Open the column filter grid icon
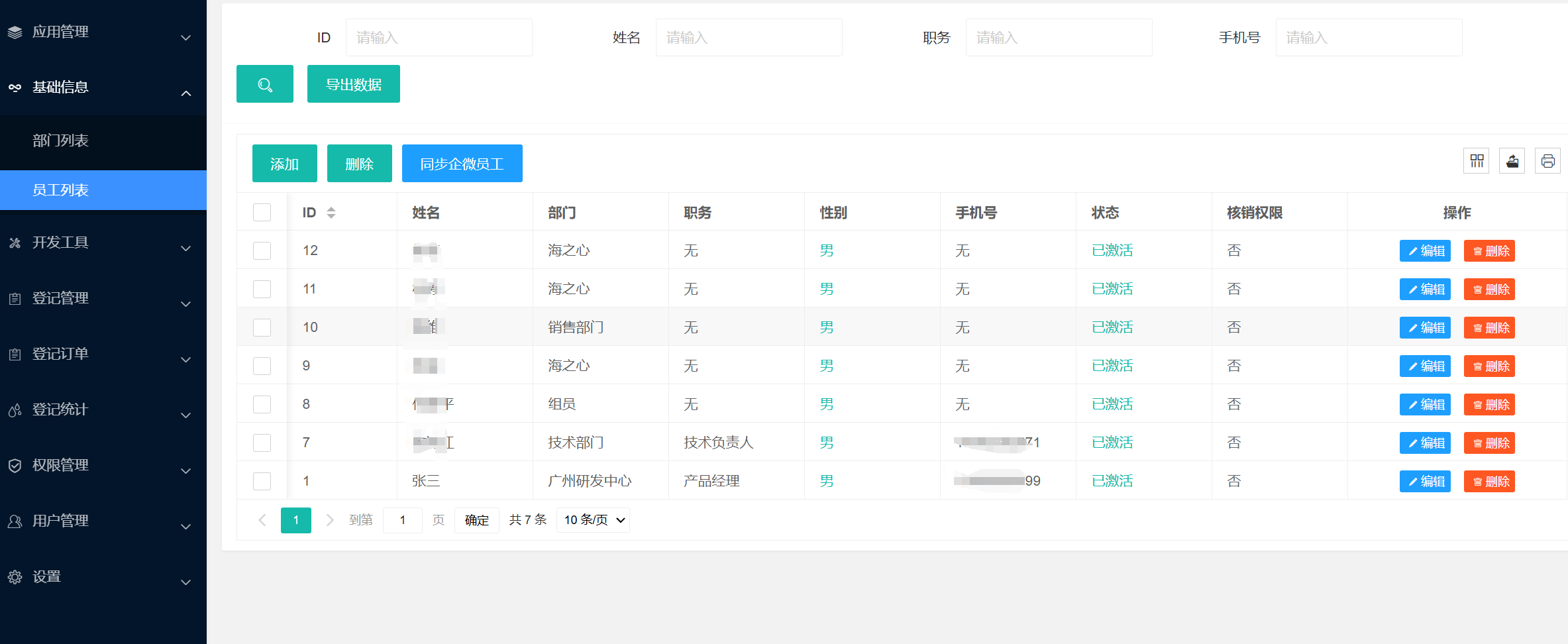 [x=1477, y=161]
